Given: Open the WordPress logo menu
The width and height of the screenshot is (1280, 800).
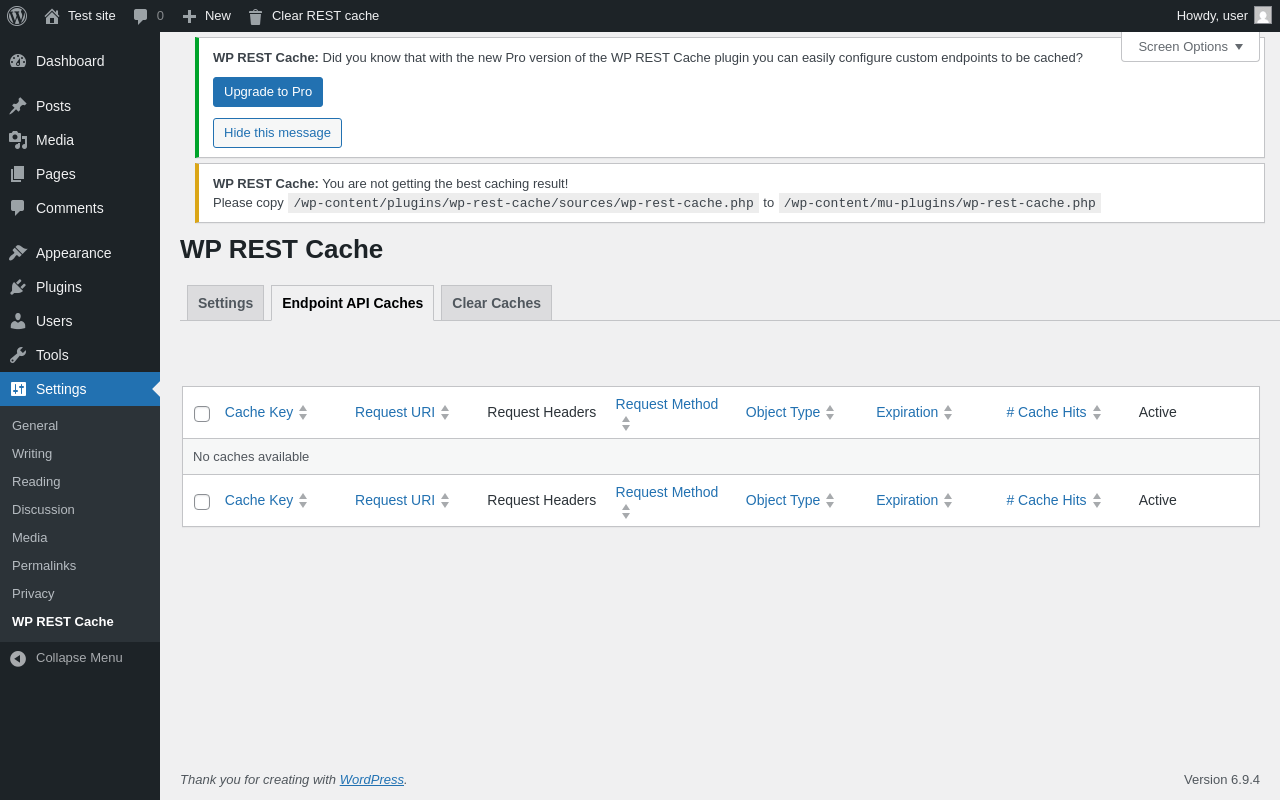Looking at the screenshot, I should pyautogui.click(x=17, y=16).
